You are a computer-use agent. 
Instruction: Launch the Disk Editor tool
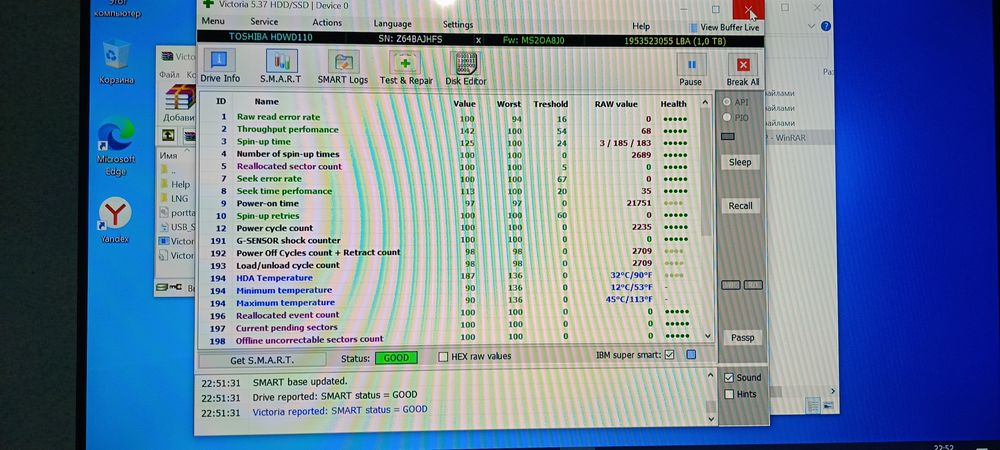pyautogui.click(x=466, y=68)
